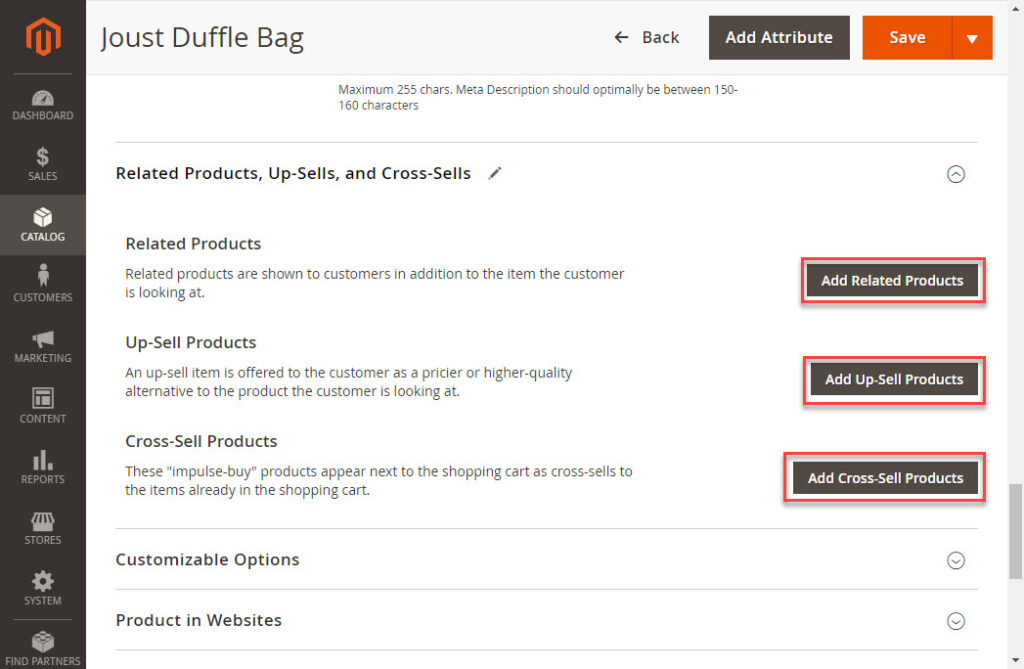
Task: Click pencil icon beside Related Products heading
Action: [x=495, y=173]
